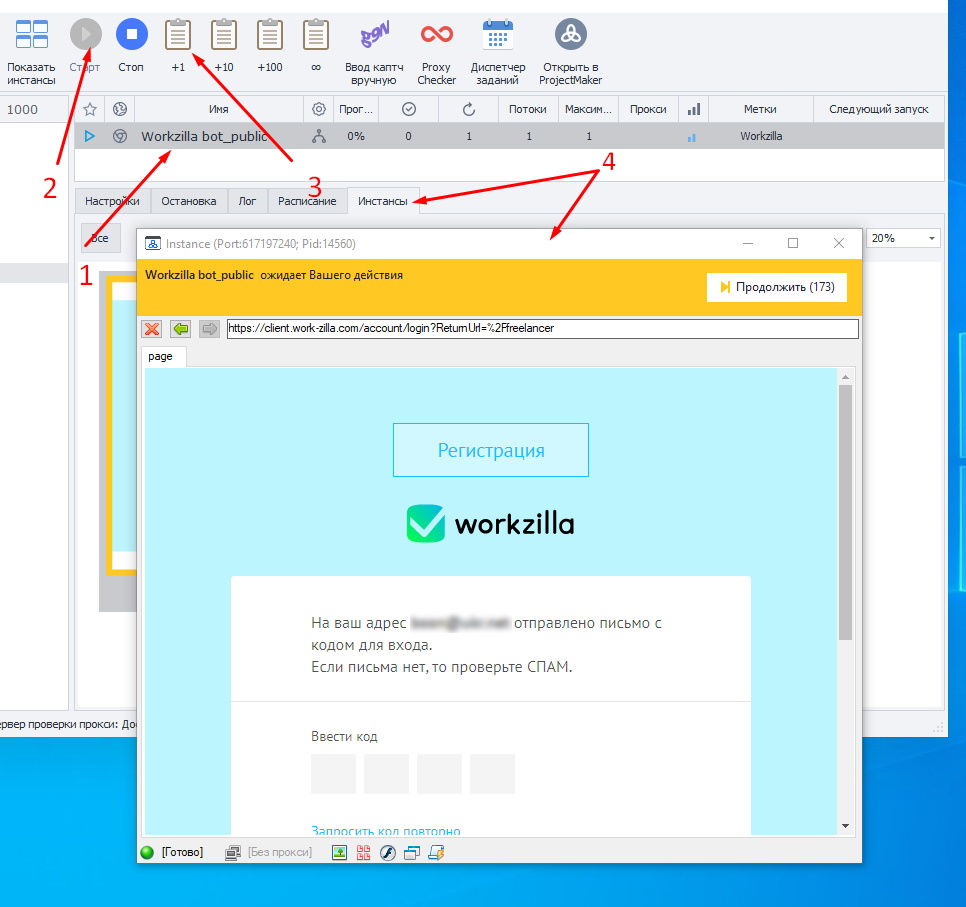Add one run with +1 clipboard icon
This screenshot has height=907, width=966.
[178, 34]
